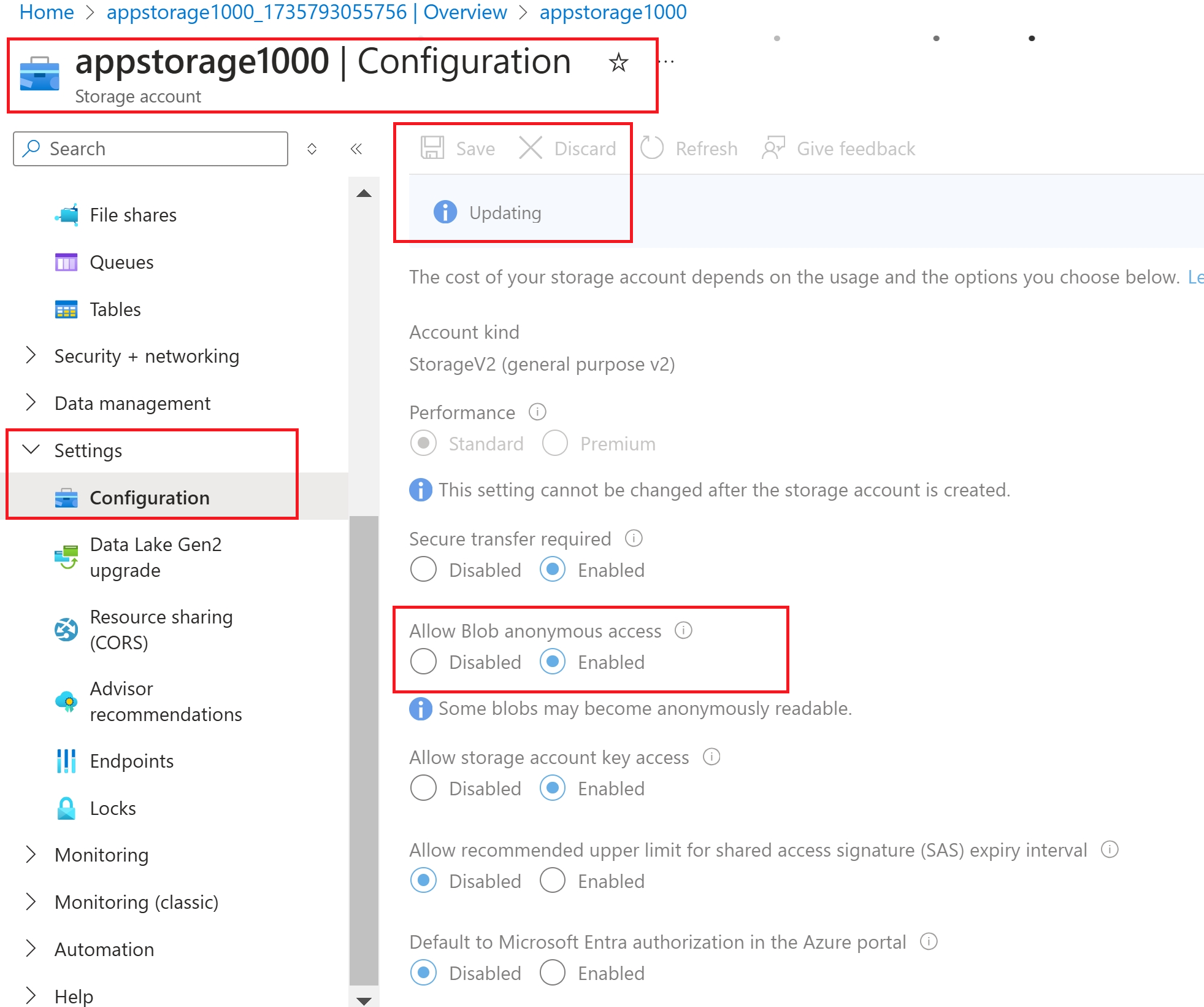
Task: Click the Locks padlock icon
Action: point(66,808)
